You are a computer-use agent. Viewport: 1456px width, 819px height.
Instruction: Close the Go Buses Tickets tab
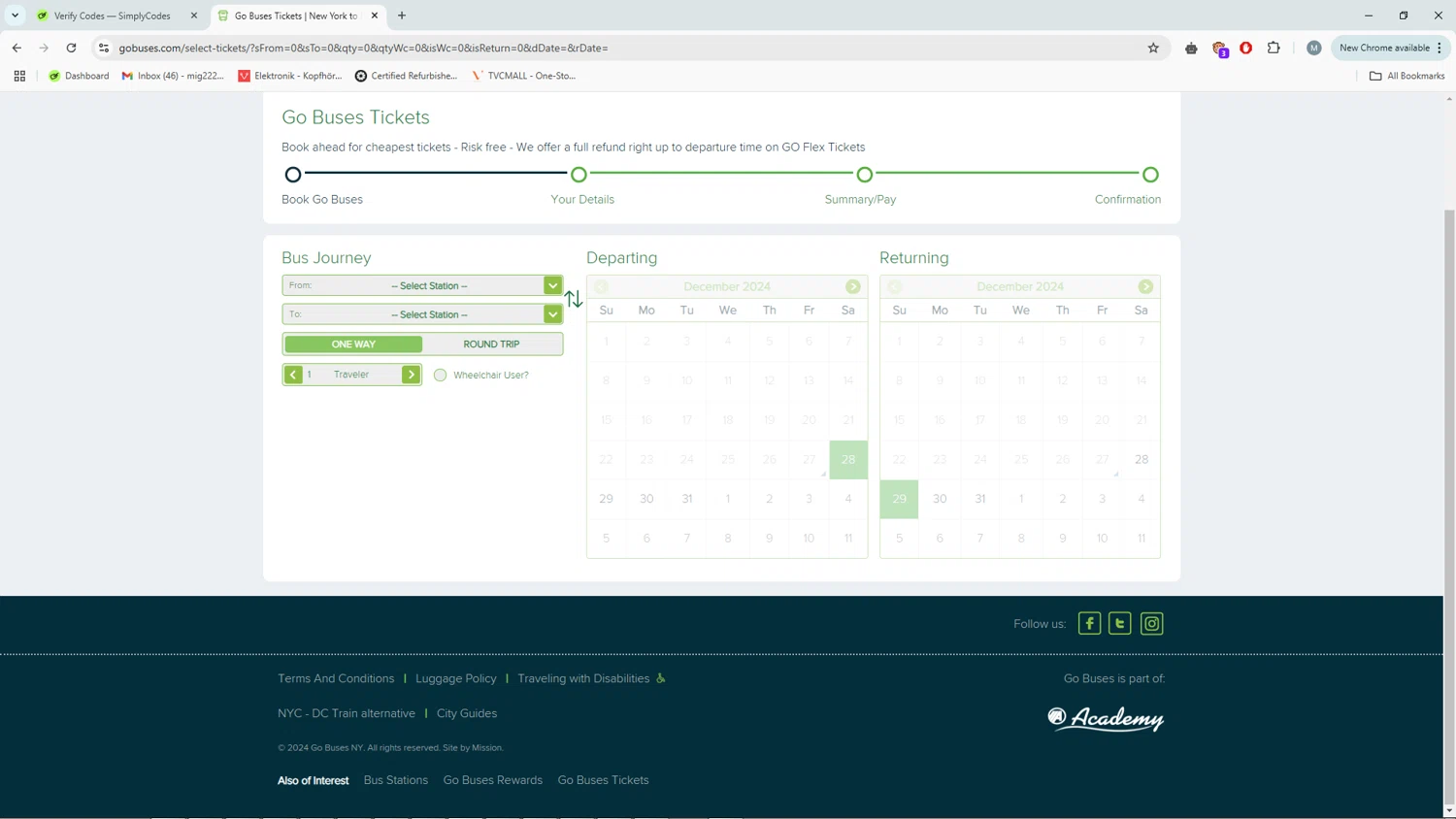[x=375, y=16]
